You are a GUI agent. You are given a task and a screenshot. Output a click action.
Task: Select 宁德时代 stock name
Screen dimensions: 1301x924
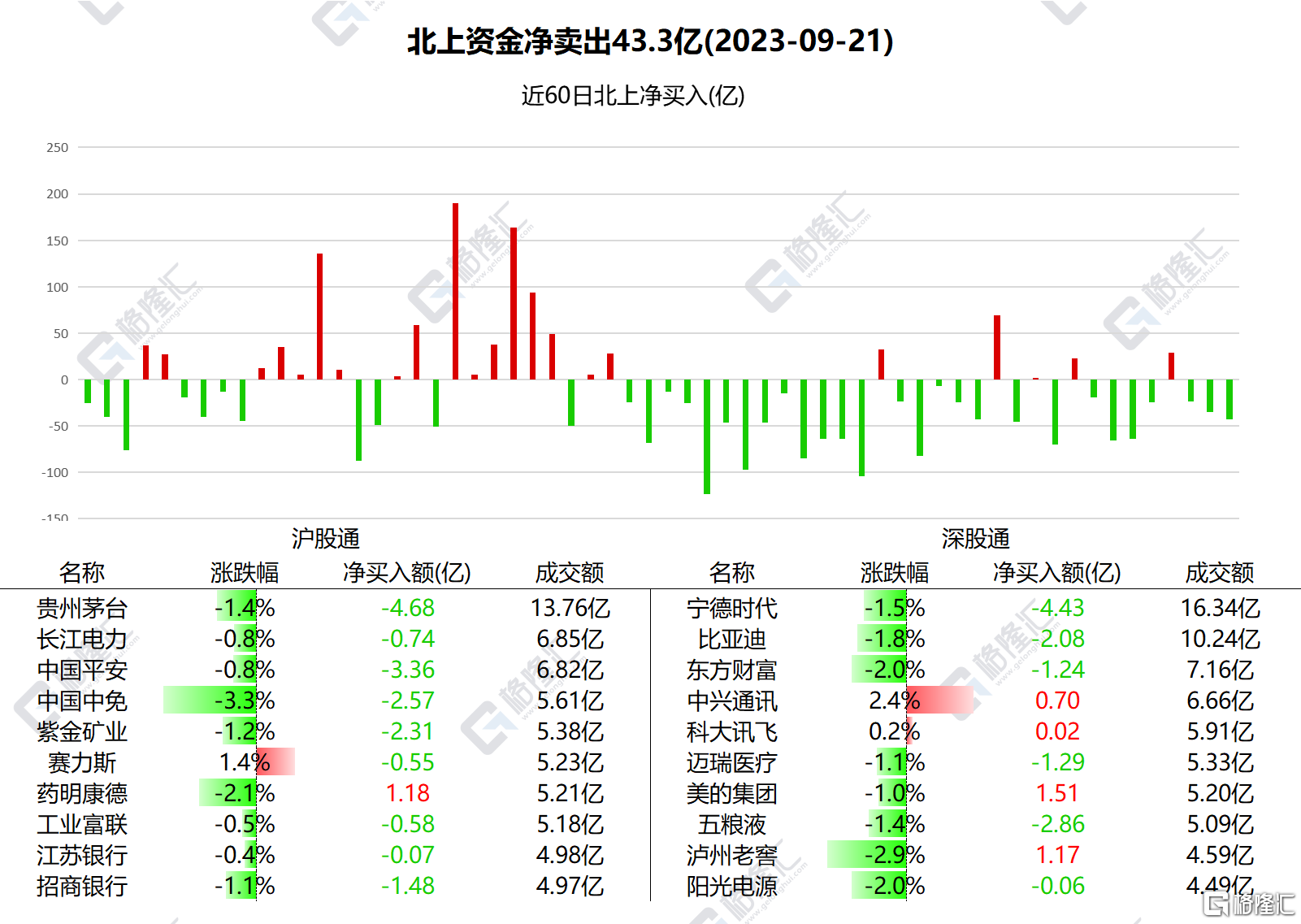click(732, 608)
